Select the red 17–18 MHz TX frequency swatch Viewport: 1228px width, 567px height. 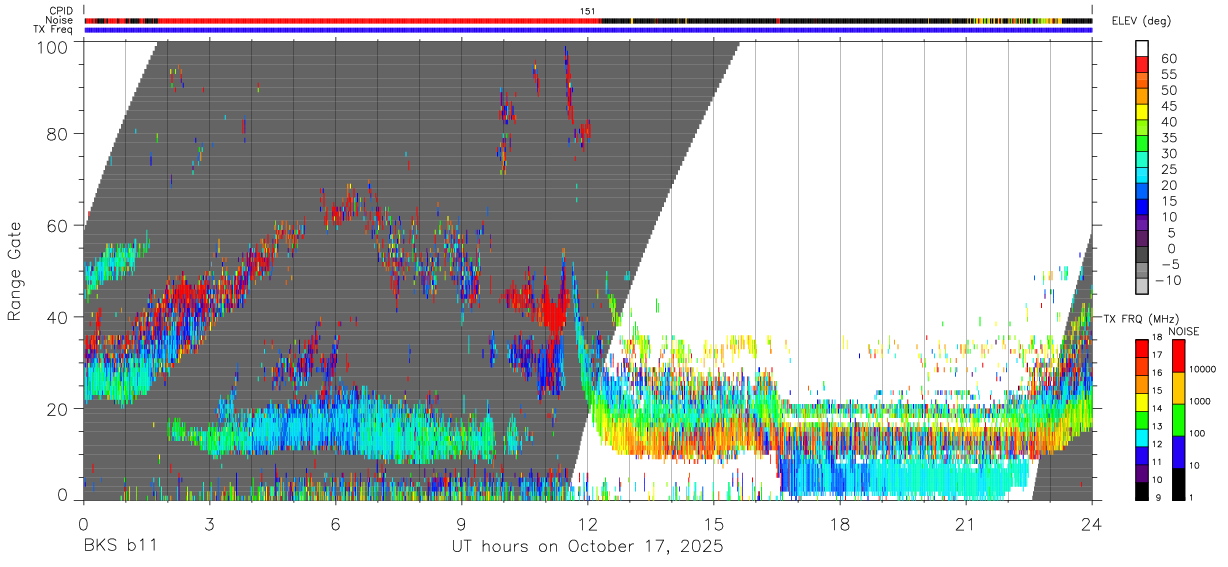(1140, 347)
